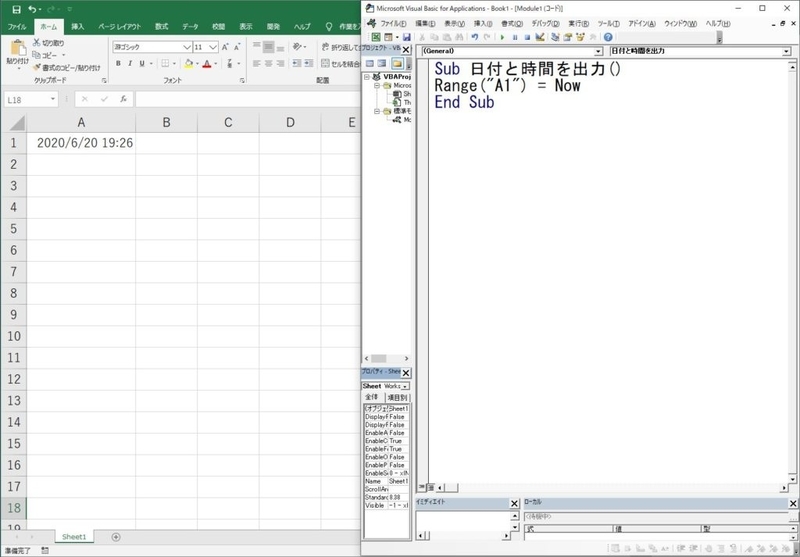Image resolution: width=800 pixels, height=557 pixels.
Task: Open Properties Window icon in VBA toolbar
Action: pos(567,37)
